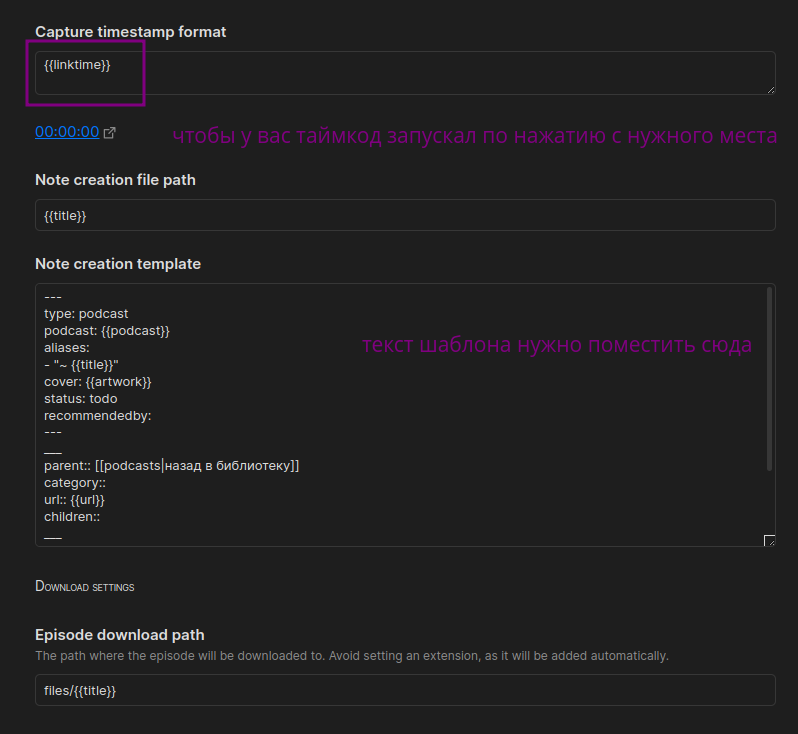Click the Note creation template scrollbar thumb
The height and width of the screenshot is (734, 798).
click(769, 379)
